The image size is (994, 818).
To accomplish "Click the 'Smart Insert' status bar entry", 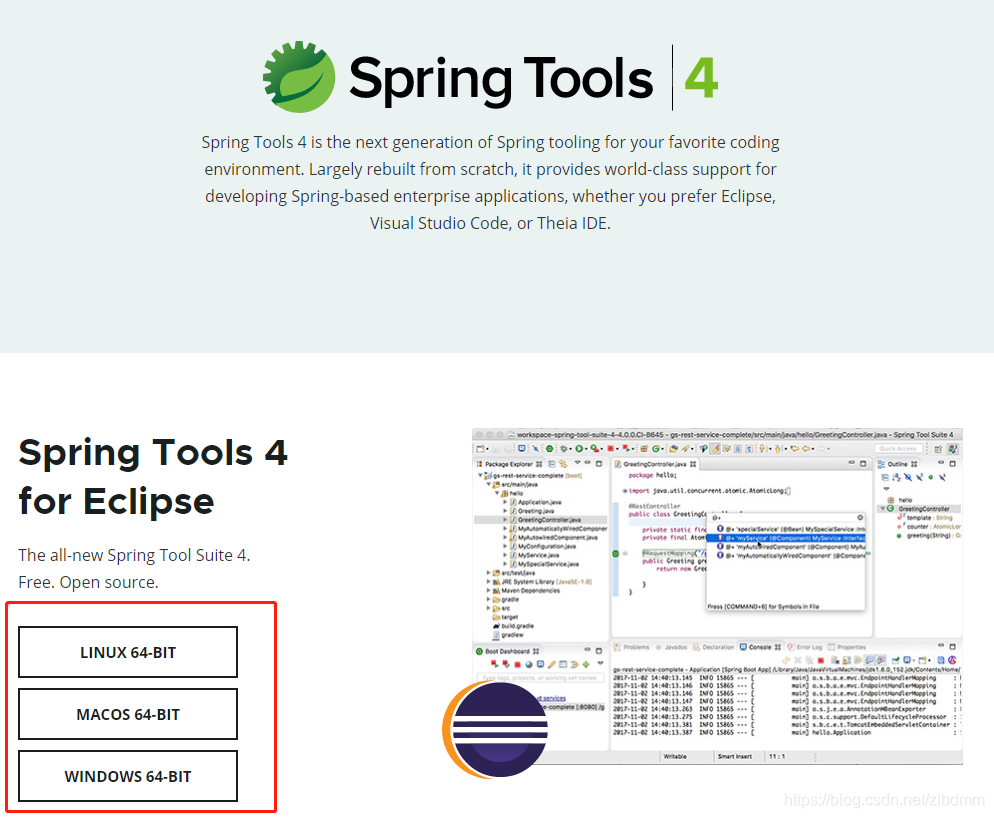I will tap(735, 756).
